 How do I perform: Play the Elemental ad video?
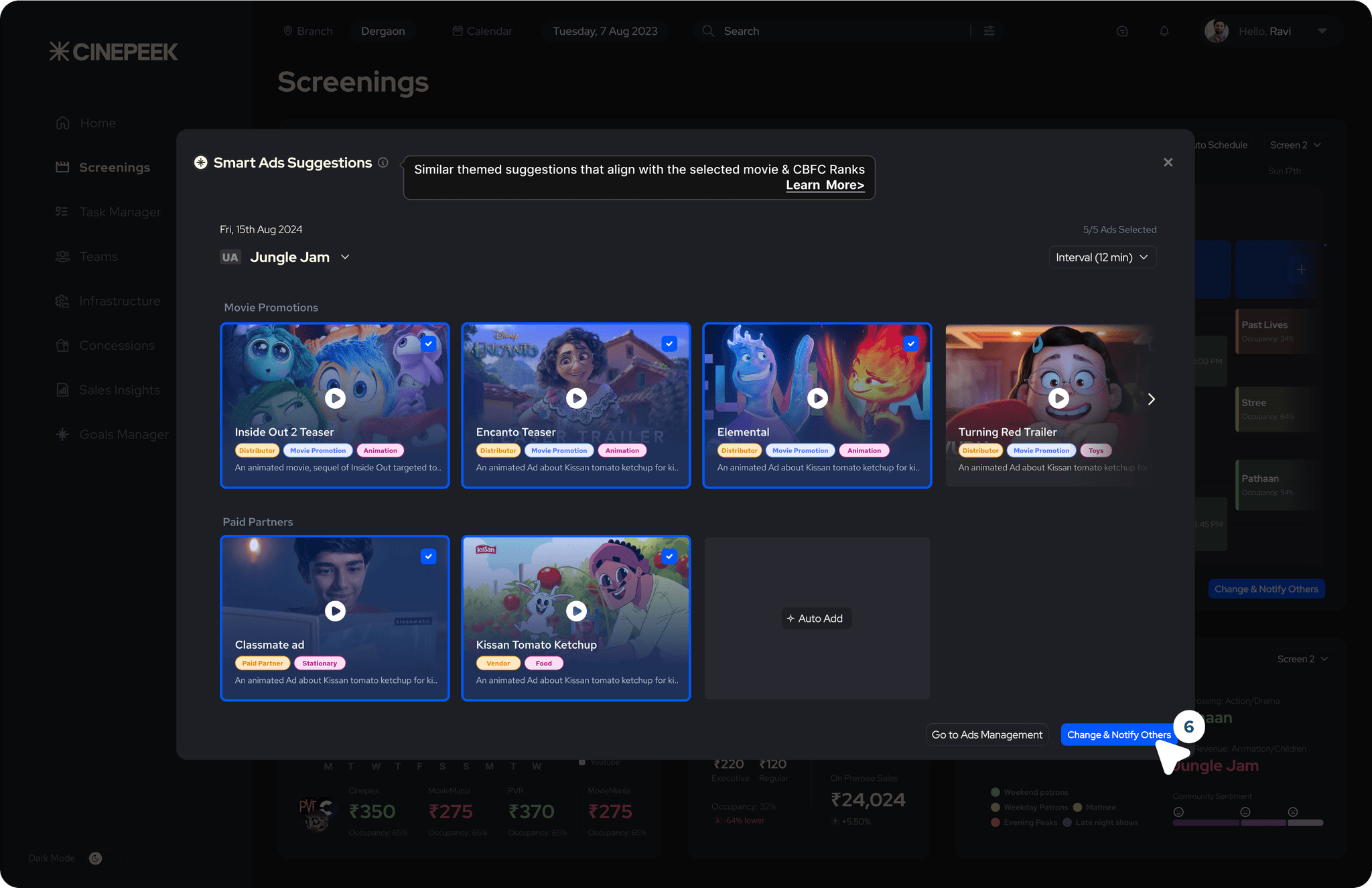point(817,399)
